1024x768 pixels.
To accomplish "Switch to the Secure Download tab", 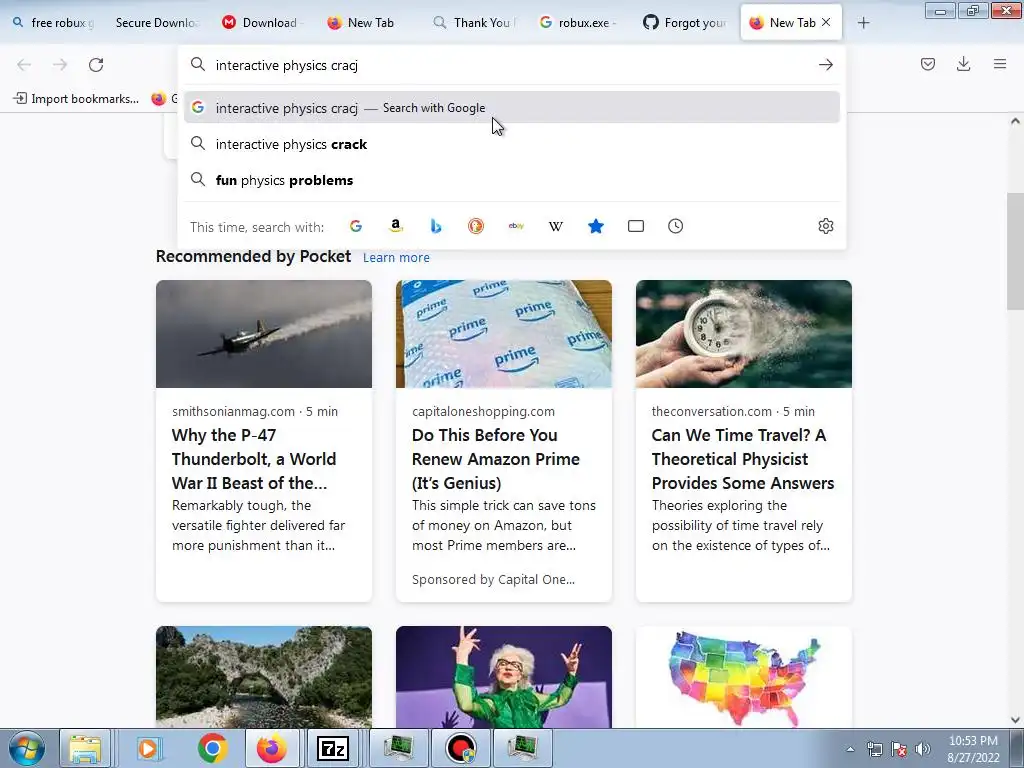I will (x=157, y=23).
